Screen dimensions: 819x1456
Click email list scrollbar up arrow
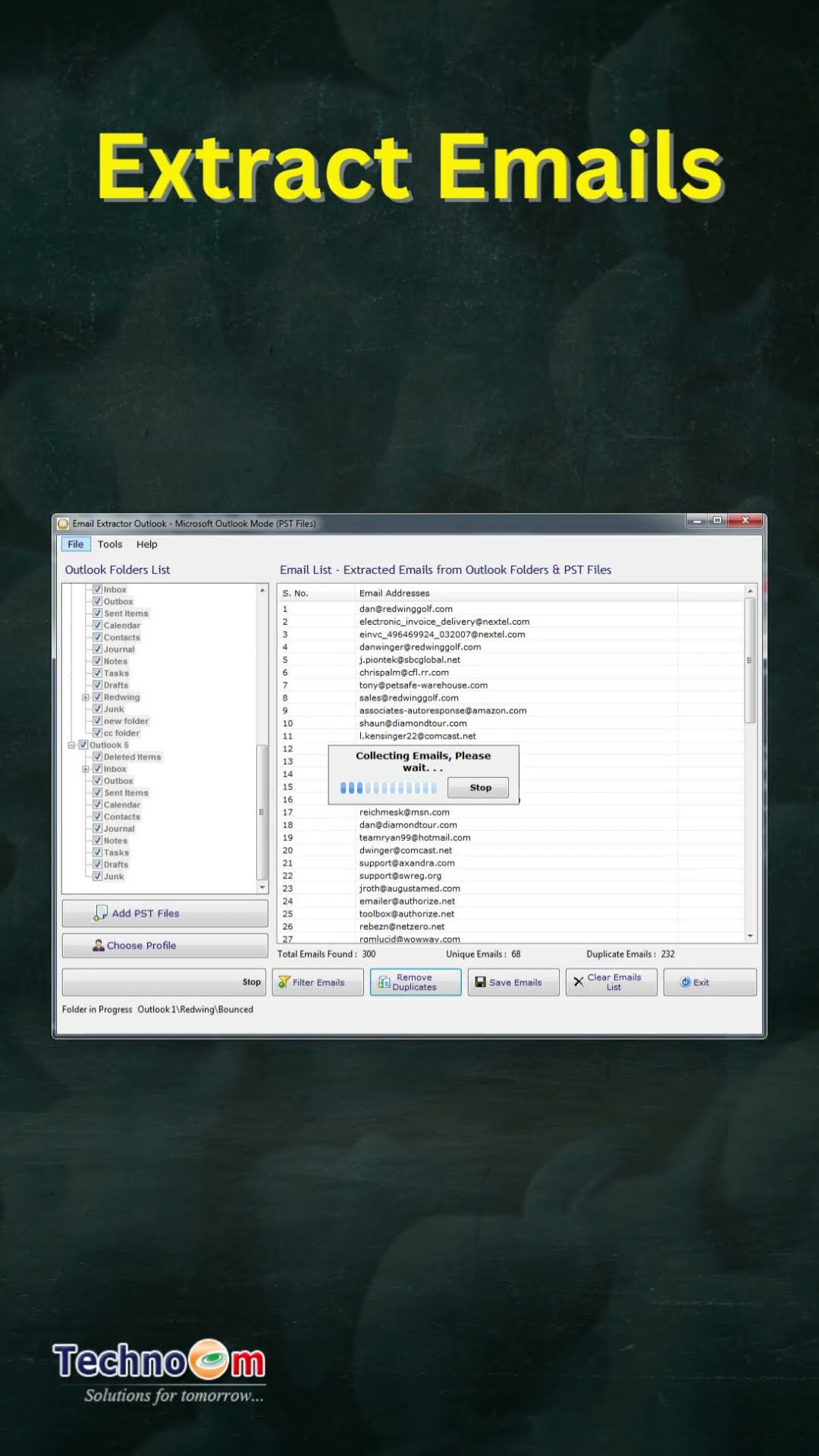point(750,591)
